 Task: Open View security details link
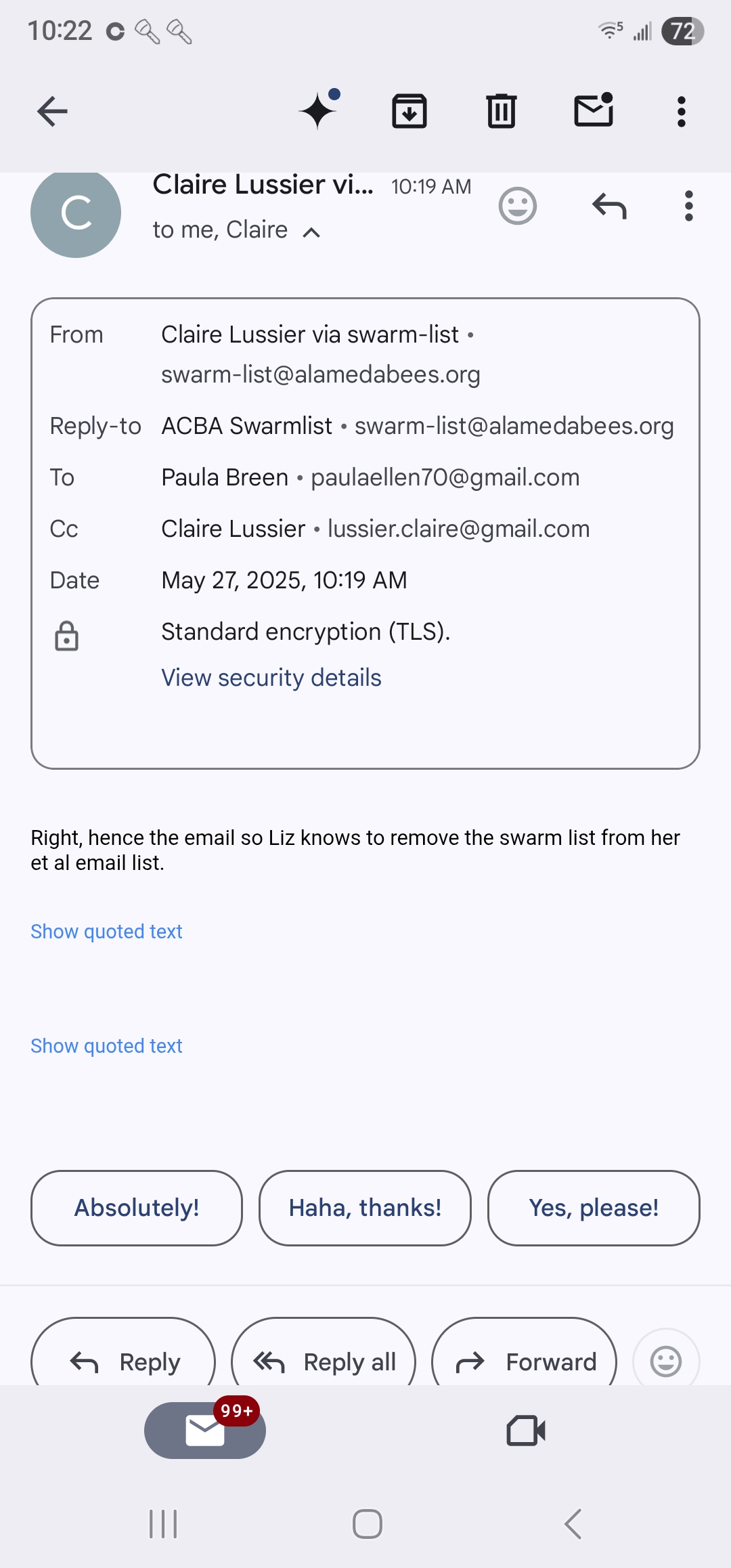click(271, 678)
